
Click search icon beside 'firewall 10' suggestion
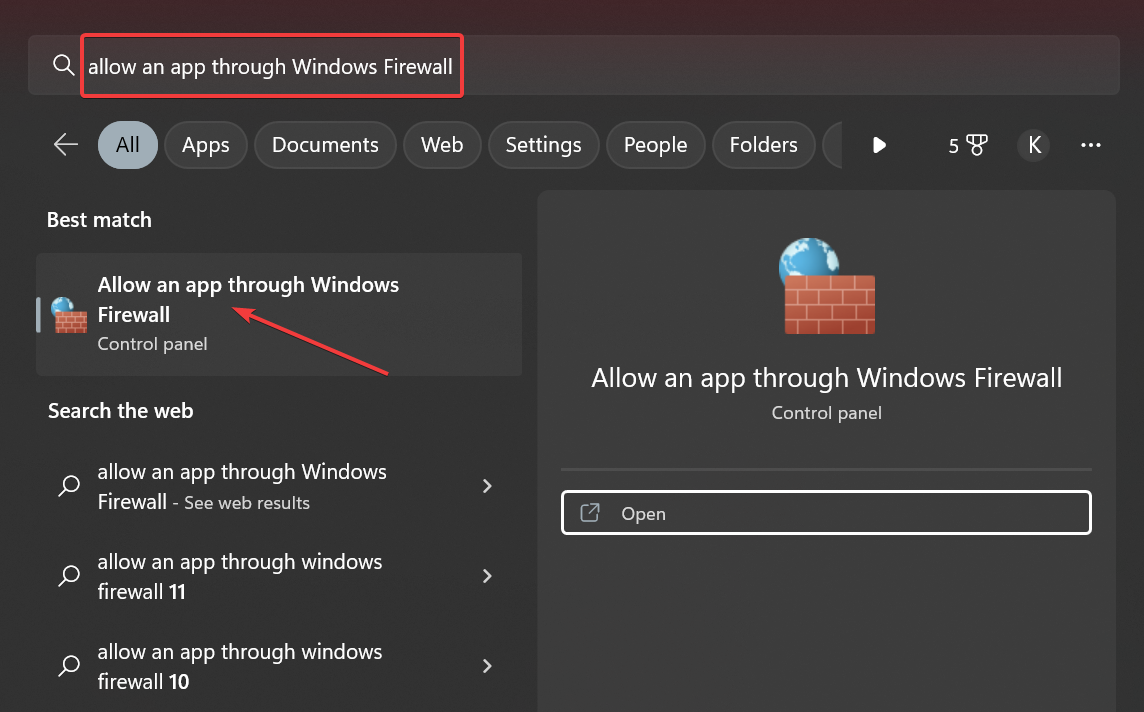click(69, 665)
